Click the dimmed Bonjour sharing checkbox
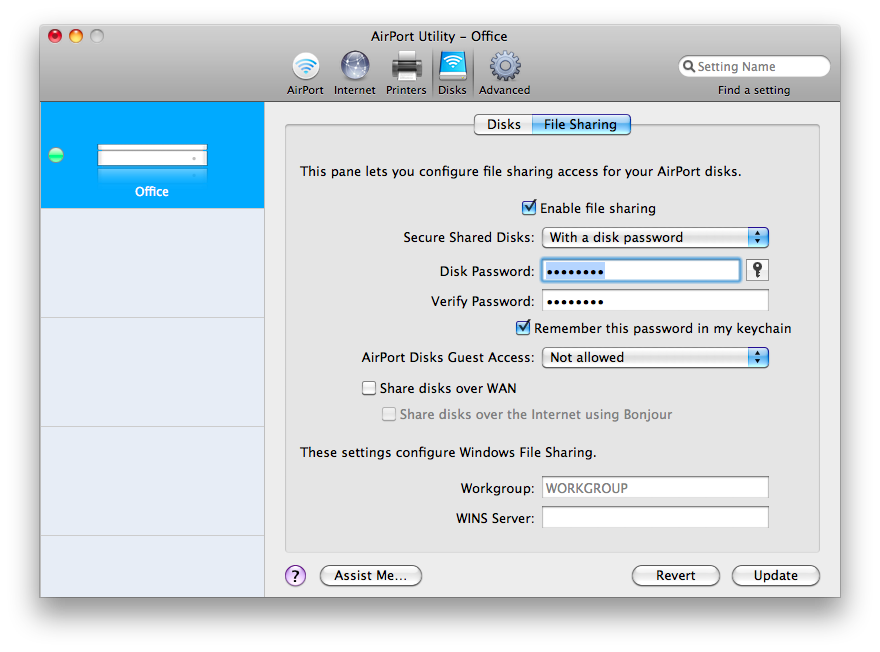880x652 pixels. point(388,414)
